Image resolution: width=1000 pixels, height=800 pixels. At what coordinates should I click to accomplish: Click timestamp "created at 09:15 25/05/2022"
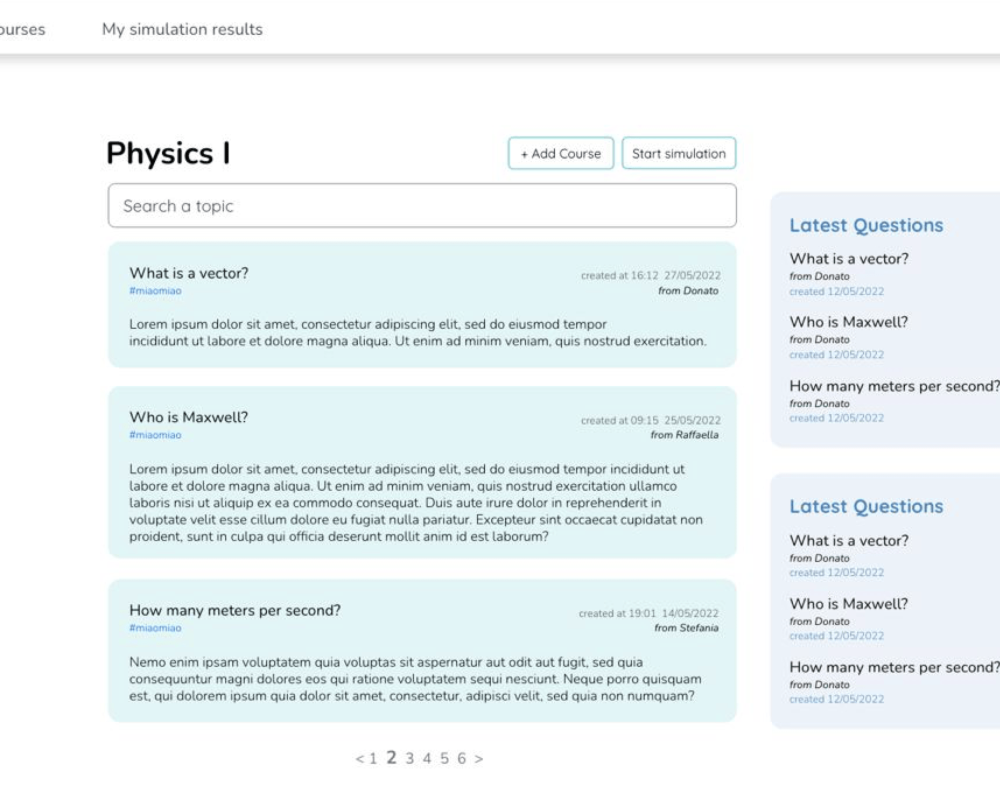(651, 420)
